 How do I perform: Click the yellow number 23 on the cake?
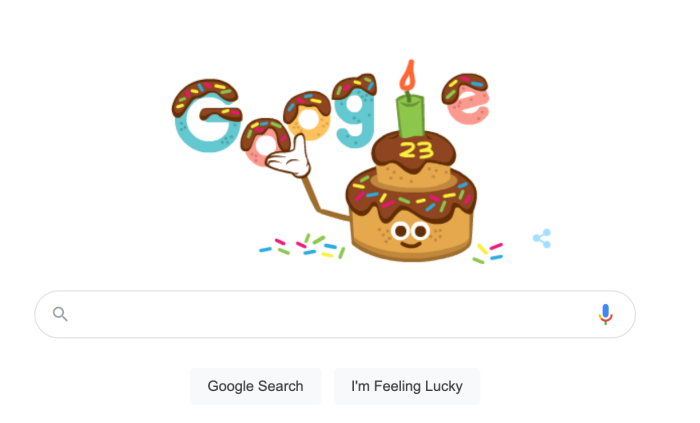[x=416, y=150]
